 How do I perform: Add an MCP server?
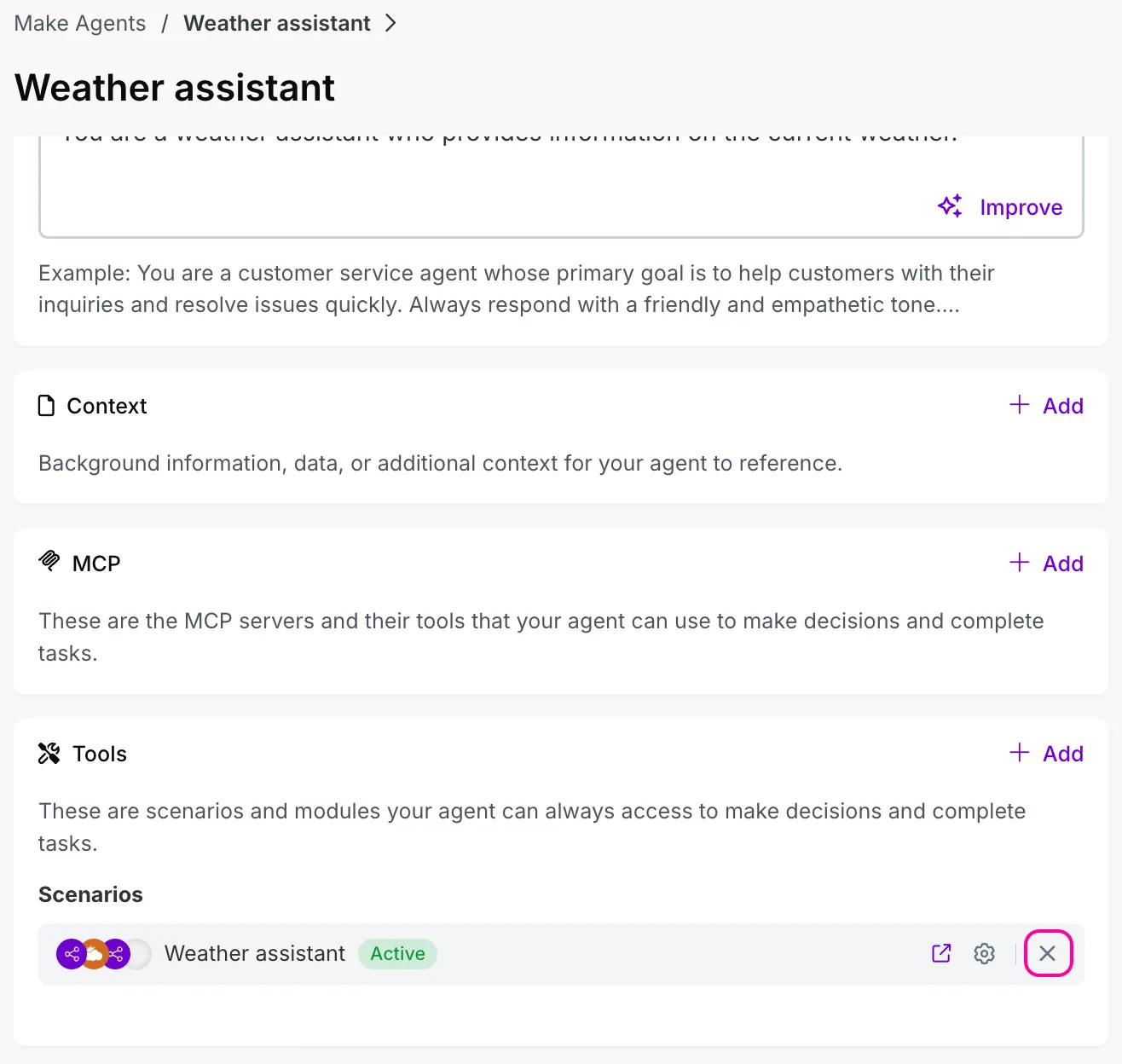point(1046,564)
